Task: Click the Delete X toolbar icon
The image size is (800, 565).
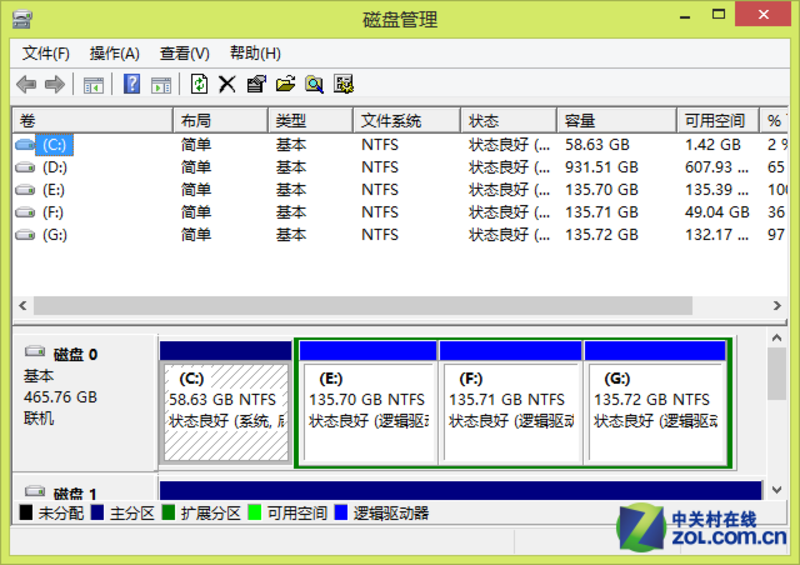Action: pyautogui.click(x=227, y=84)
